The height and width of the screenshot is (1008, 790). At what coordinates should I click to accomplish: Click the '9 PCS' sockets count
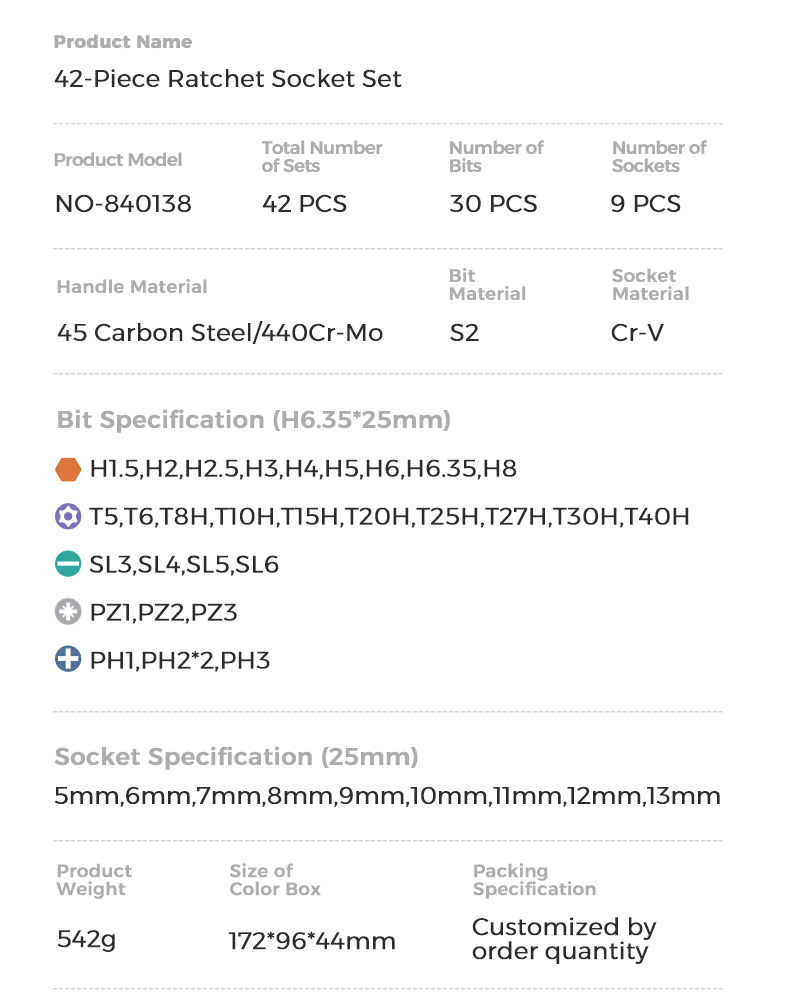(646, 204)
